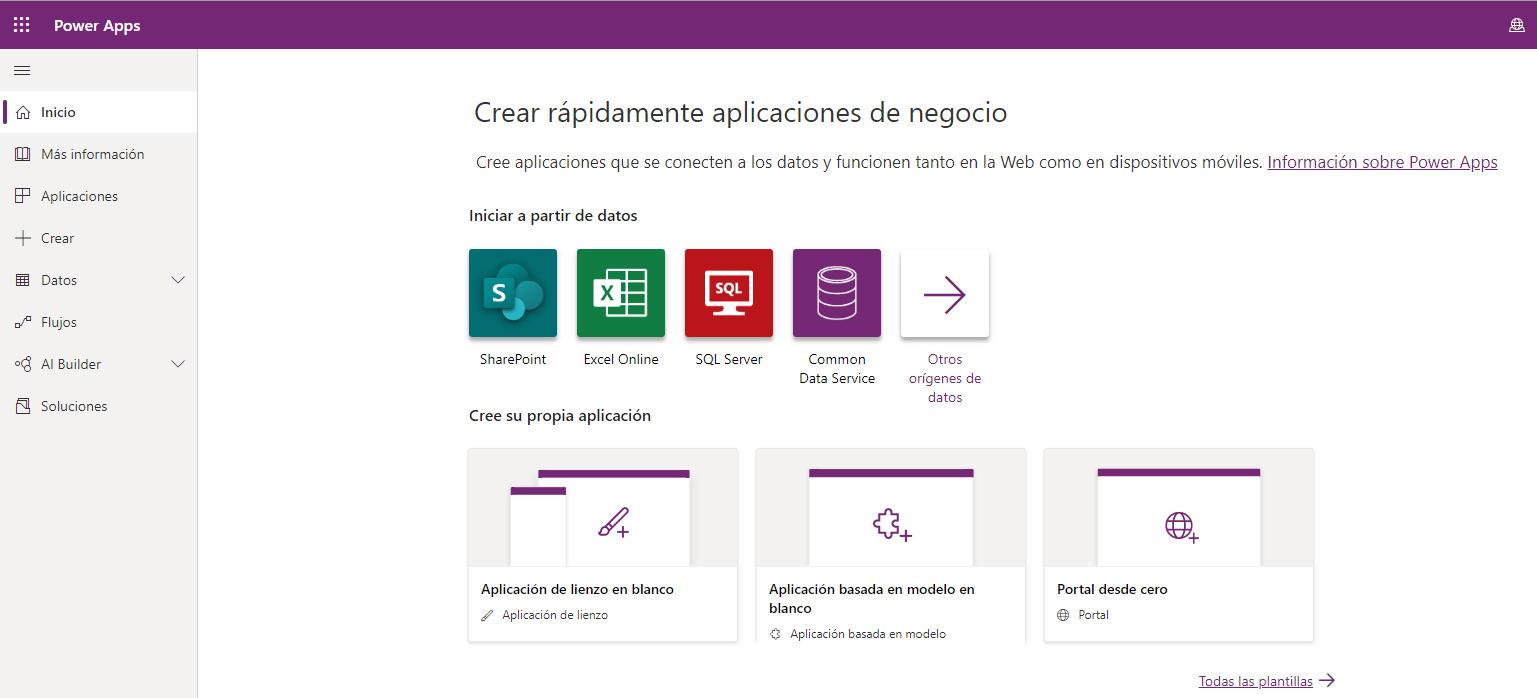
Task: Click the Excel Online label under its tile
Action: (x=621, y=359)
